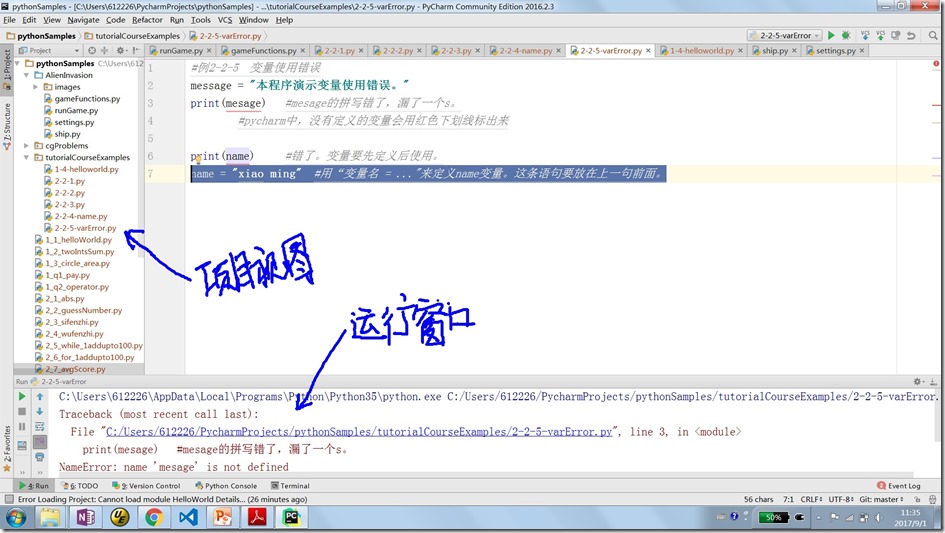Open run configuration dropdown 2-2-5-varError

784,36
